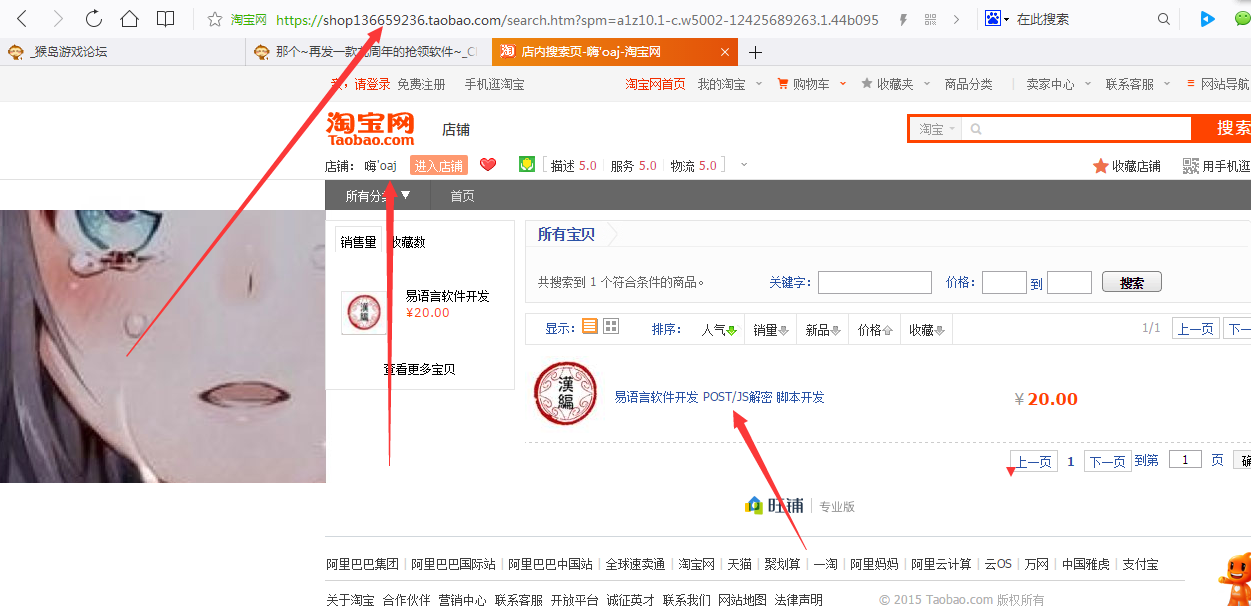The image size is (1251, 606).
Task: Click the 下一页 button in bottom pagination
Action: point(1107,461)
